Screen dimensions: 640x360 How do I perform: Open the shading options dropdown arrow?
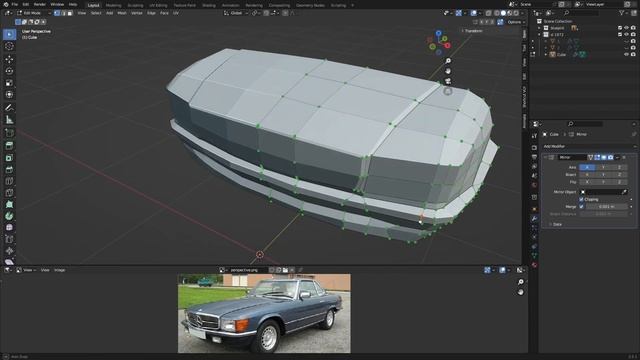pyautogui.click(x=522, y=13)
